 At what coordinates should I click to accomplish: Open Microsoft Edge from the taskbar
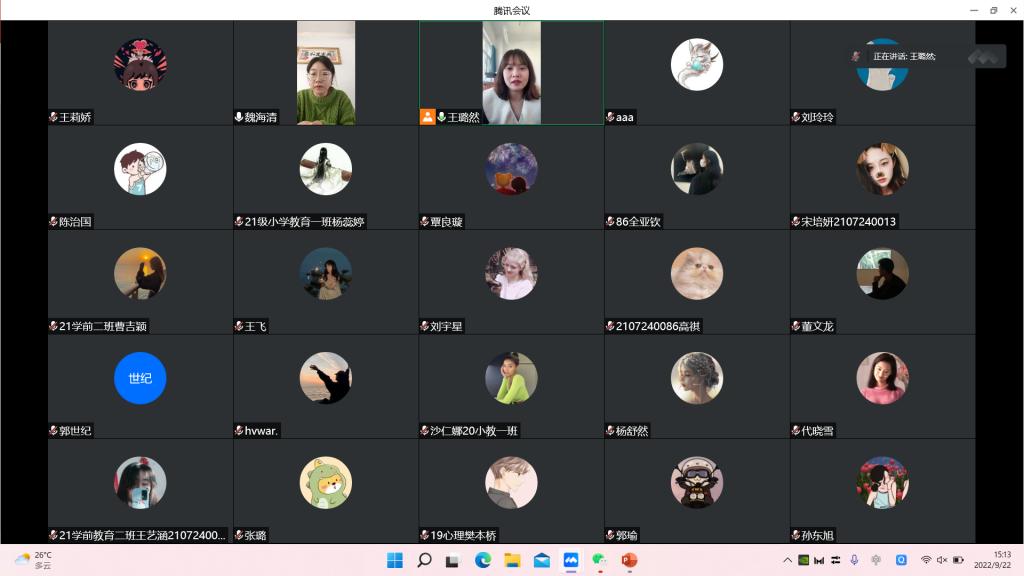tap(483, 560)
